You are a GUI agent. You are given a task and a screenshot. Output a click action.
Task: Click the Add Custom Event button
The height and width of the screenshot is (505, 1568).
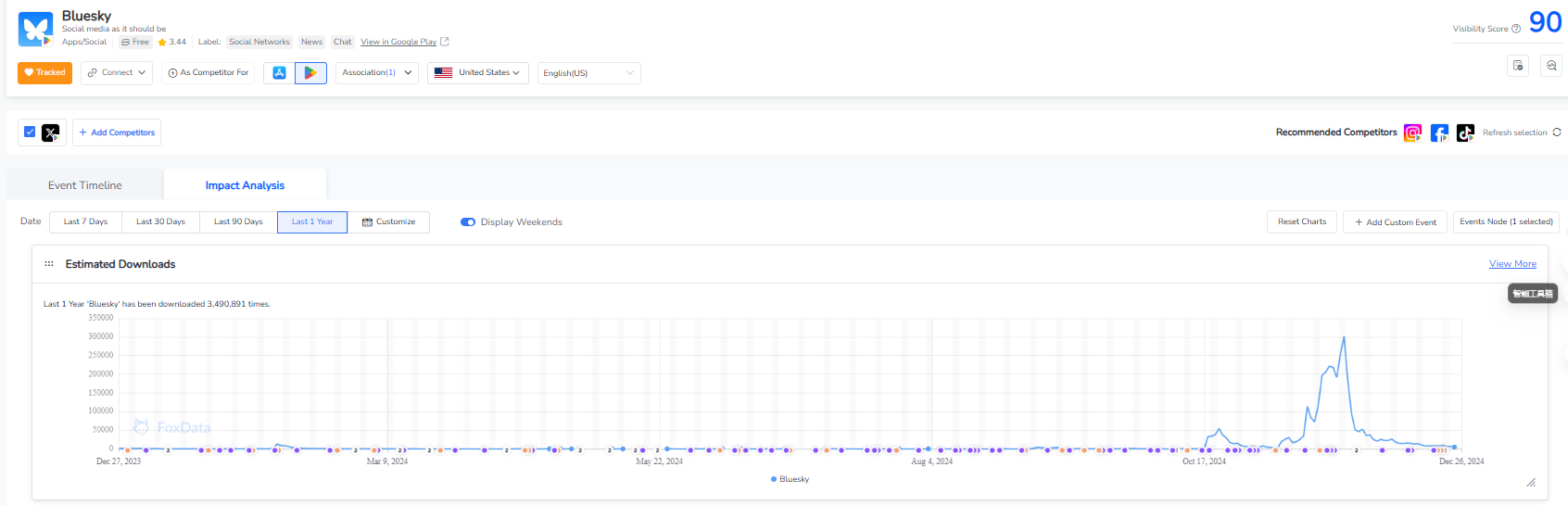pyautogui.click(x=1395, y=222)
